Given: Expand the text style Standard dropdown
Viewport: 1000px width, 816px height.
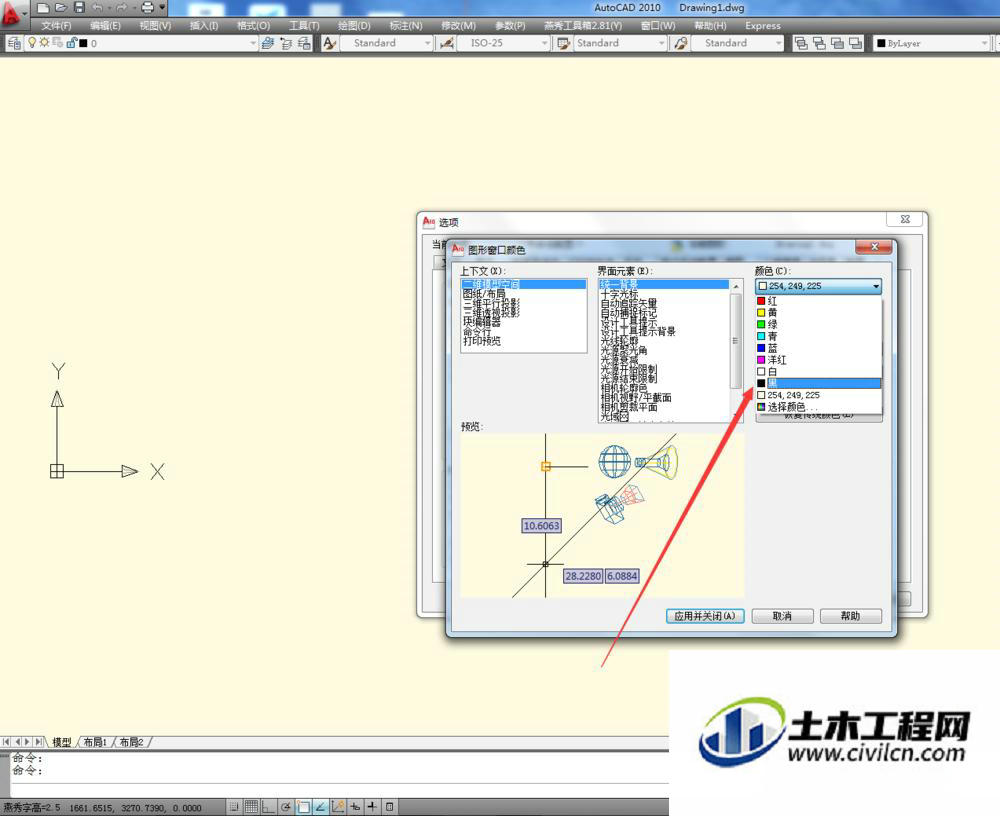Looking at the screenshot, I should coord(428,43).
